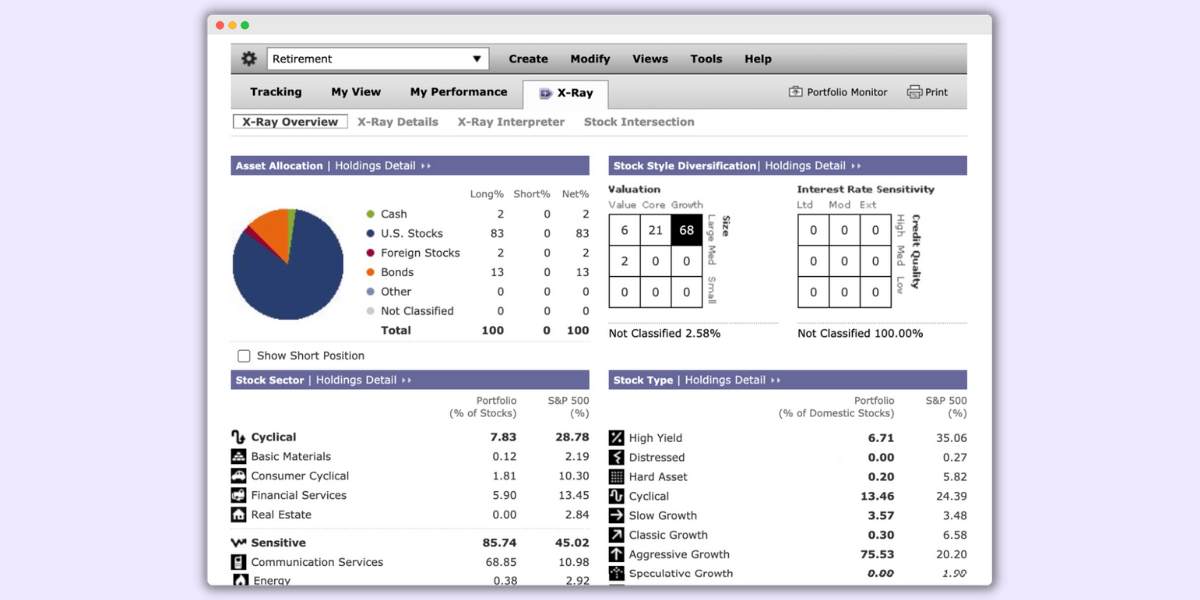Click the Sensitive sector icon
Screen dimensions: 1200x600
click(238, 543)
